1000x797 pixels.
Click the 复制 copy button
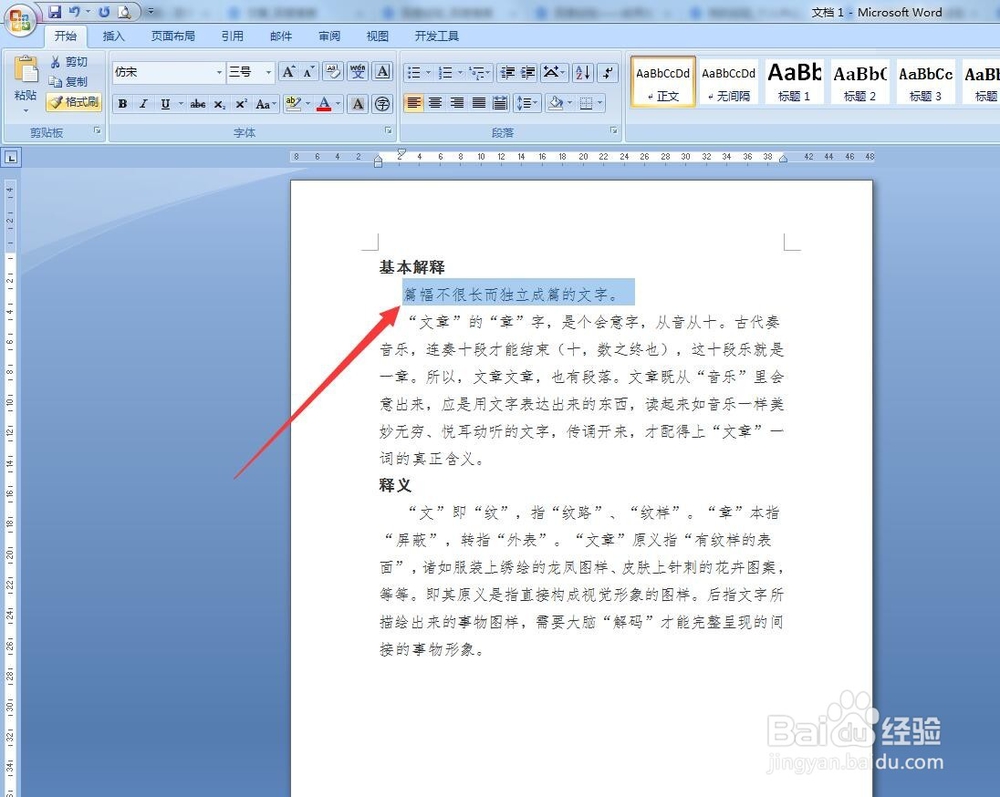[69, 82]
